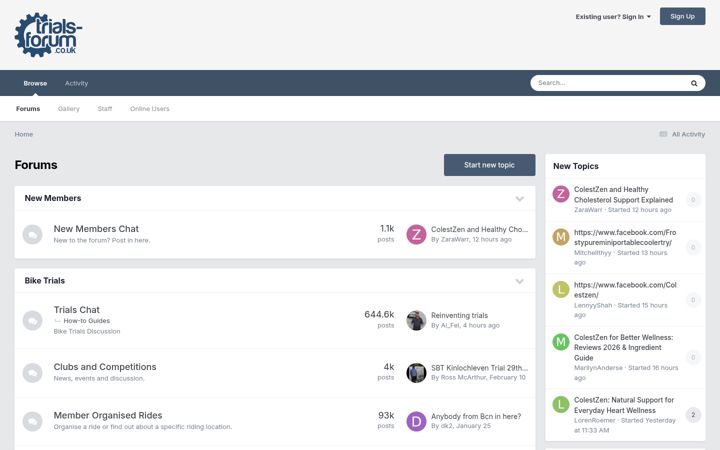This screenshot has height=450, width=720.
Task: Switch to the Browse tab
Action: pos(35,83)
